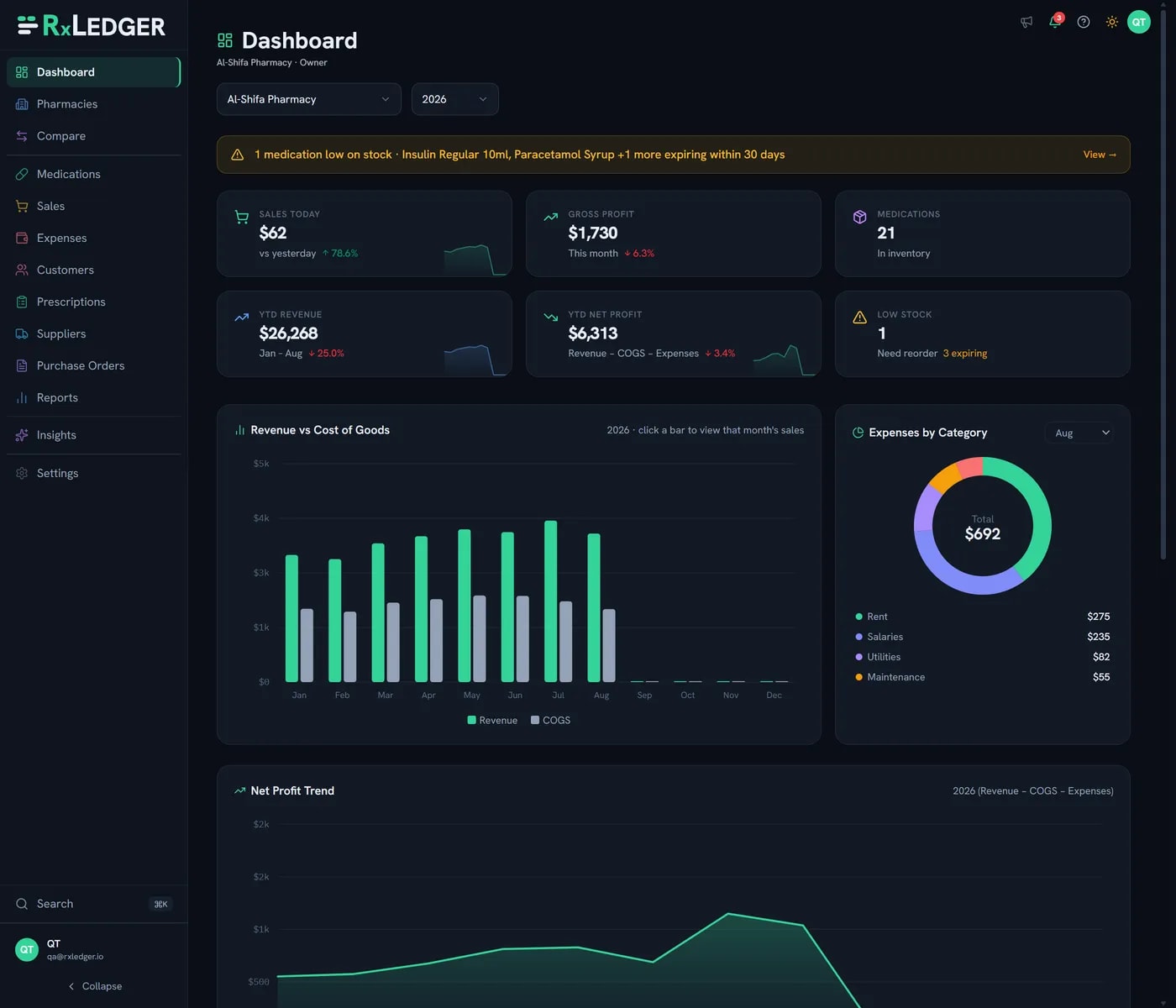Click the Salaries expense legend row
This screenshot has width=1176, height=1008.
point(983,637)
